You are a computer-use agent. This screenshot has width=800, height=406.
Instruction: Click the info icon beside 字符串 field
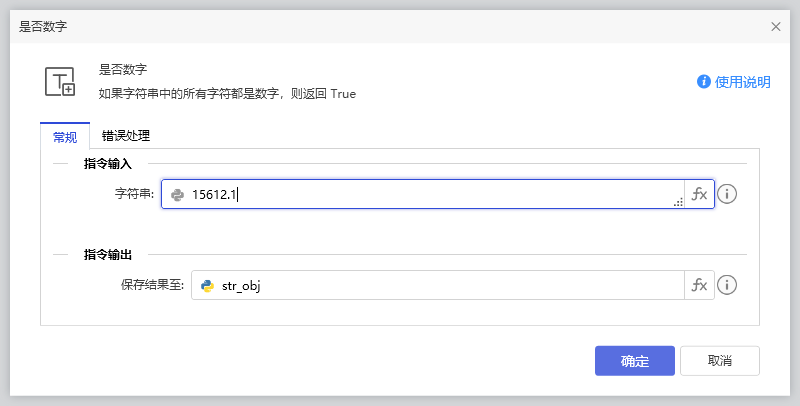(x=727, y=194)
